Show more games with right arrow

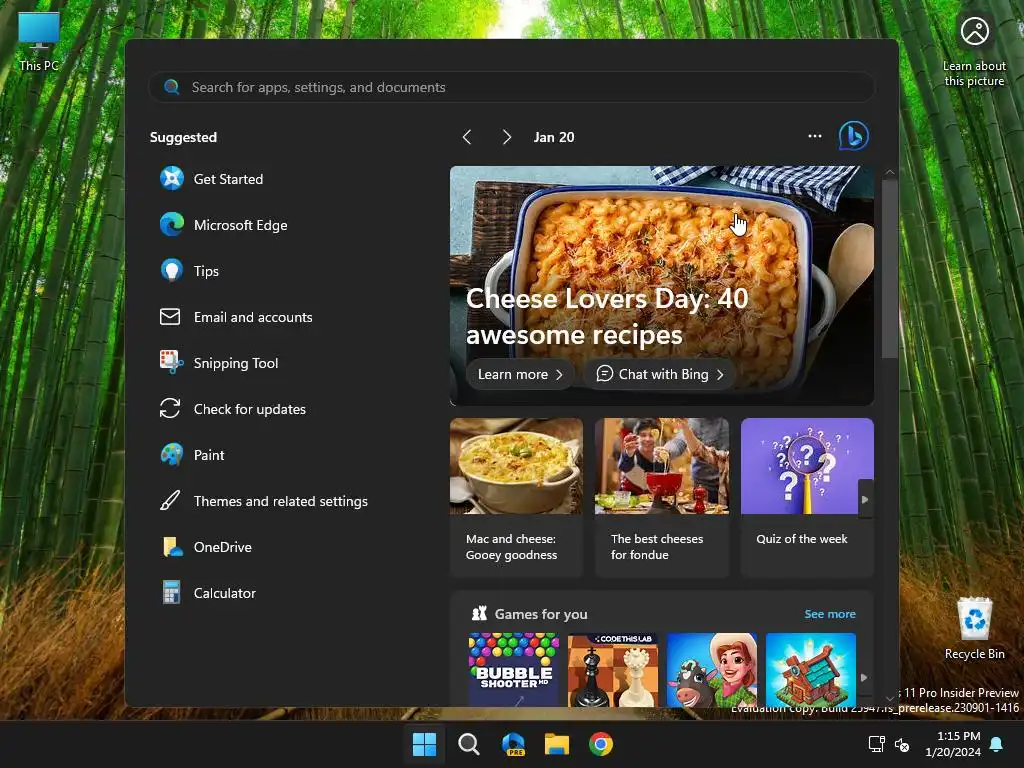coord(864,677)
